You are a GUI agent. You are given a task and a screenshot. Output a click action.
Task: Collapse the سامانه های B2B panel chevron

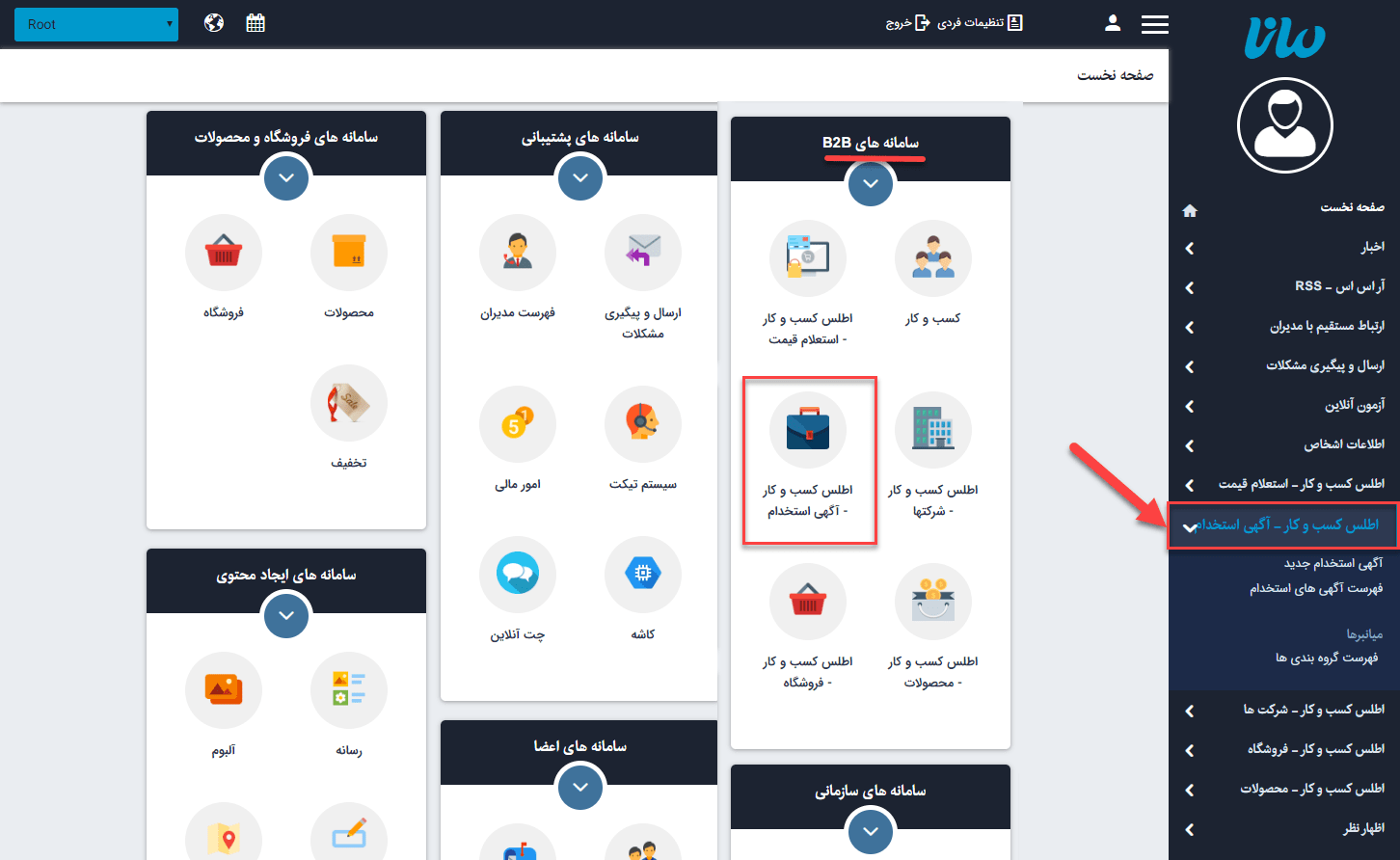click(871, 183)
